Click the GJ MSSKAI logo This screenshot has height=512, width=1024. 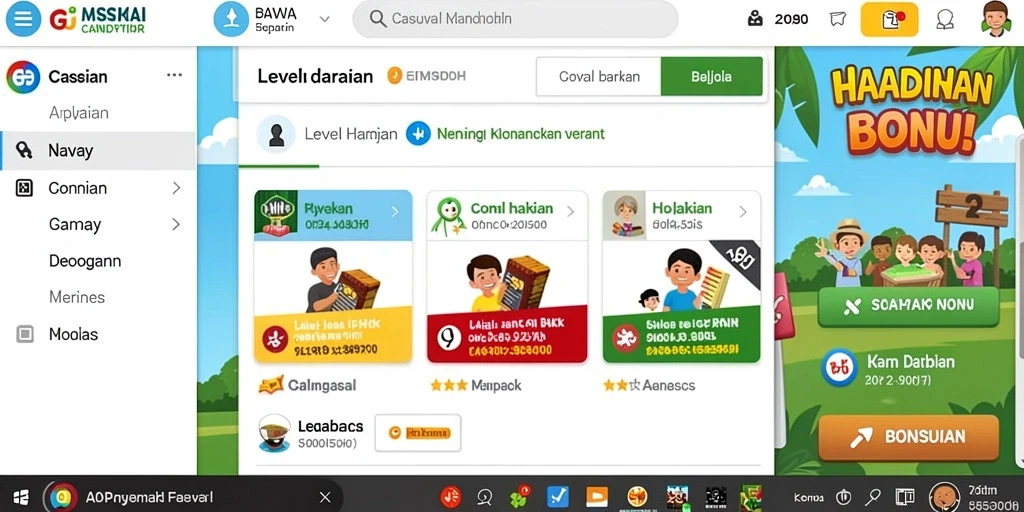click(98, 20)
